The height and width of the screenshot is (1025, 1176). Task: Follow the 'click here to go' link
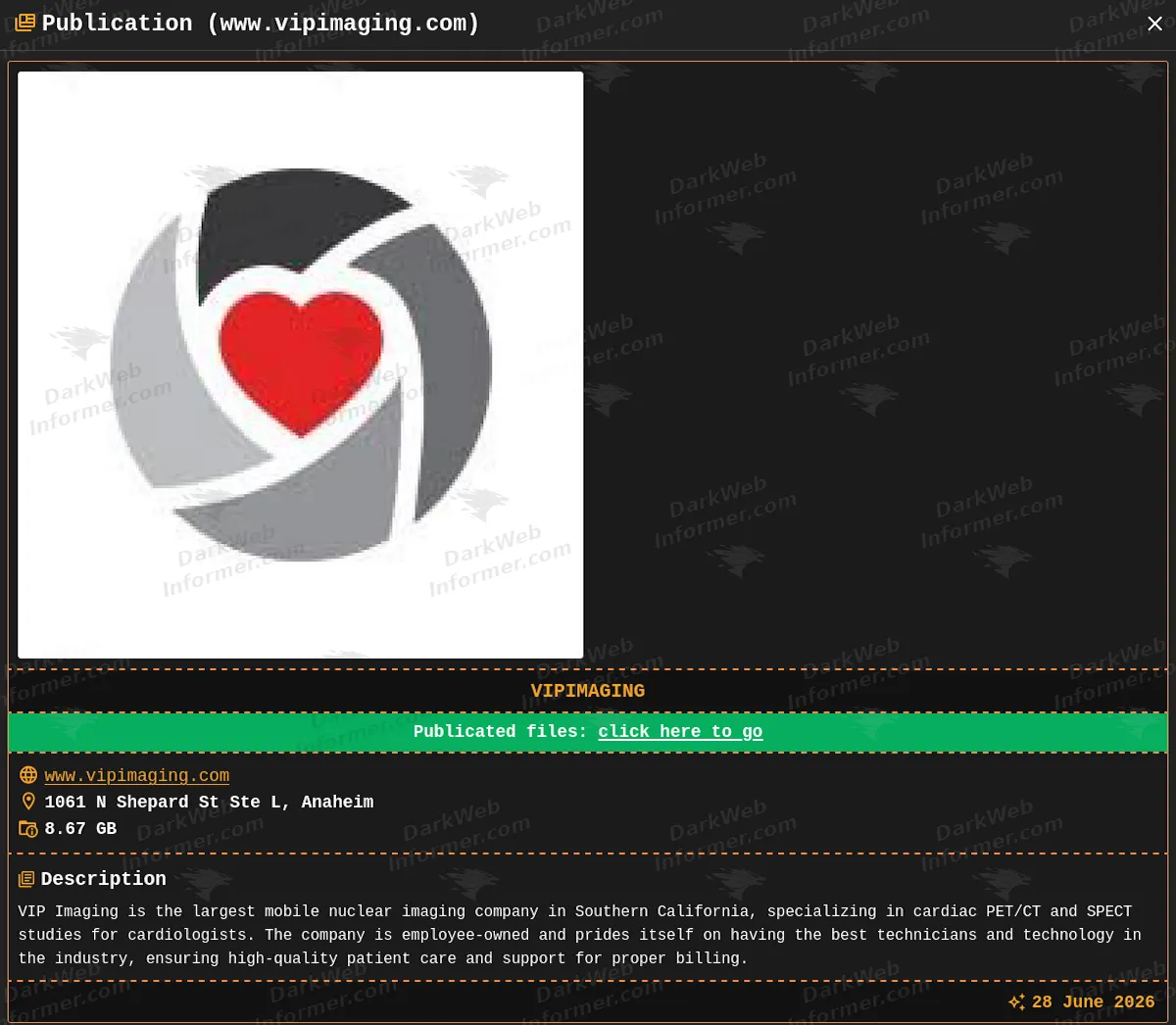coord(680,731)
